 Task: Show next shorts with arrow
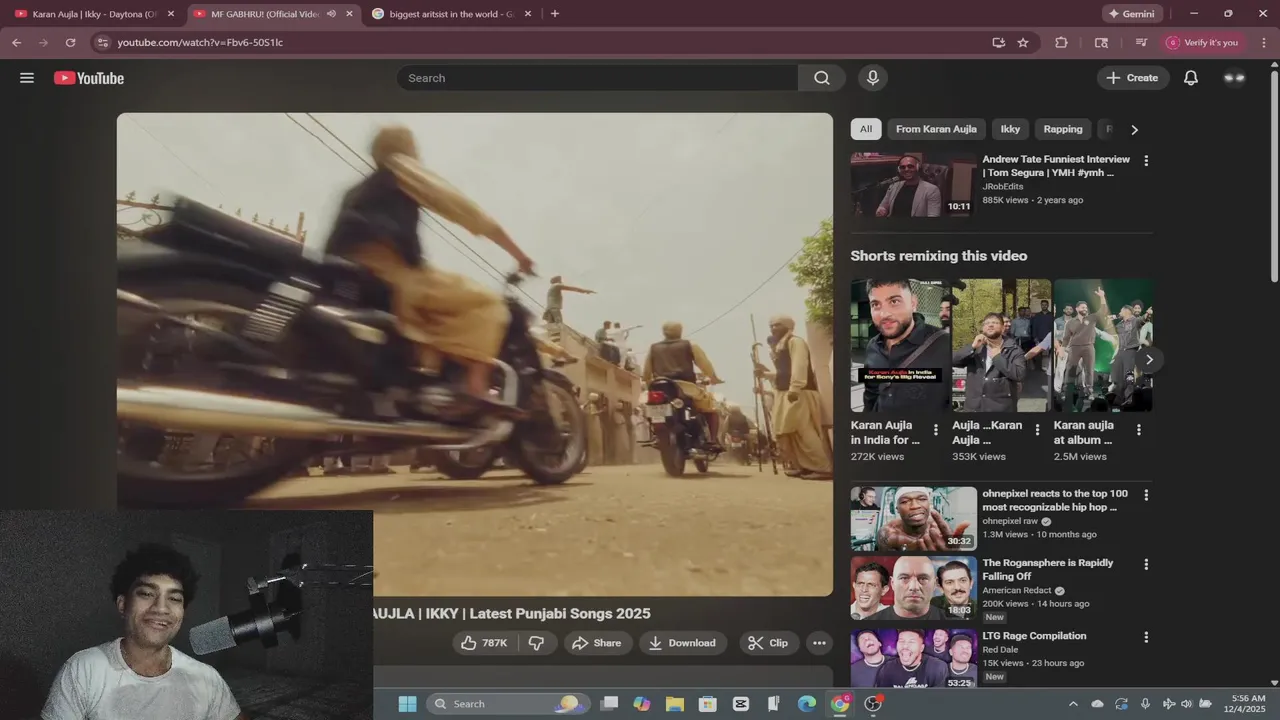[x=1149, y=359]
